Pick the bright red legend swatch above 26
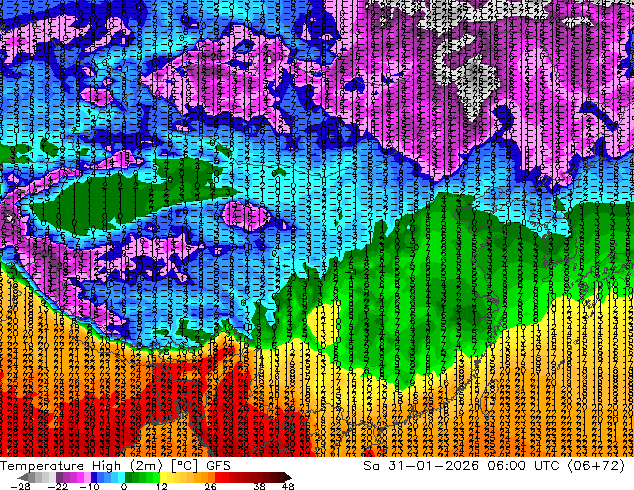The width and height of the screenshot is (634, 490). click(x=218, y=477)
